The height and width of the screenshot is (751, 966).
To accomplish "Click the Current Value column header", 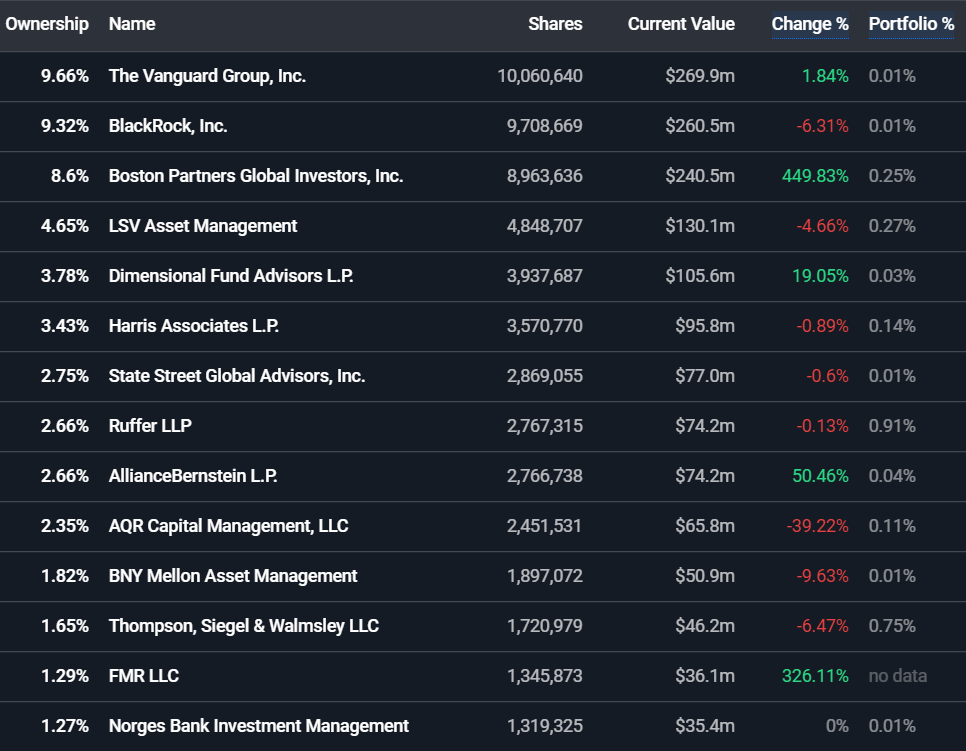I will click(681, 24).
